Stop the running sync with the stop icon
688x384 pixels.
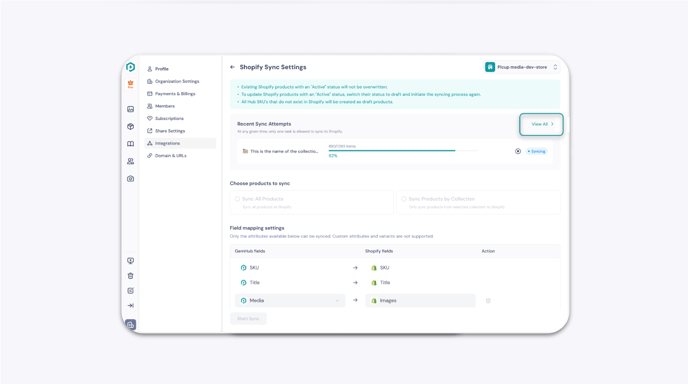[x=518, y=151]
